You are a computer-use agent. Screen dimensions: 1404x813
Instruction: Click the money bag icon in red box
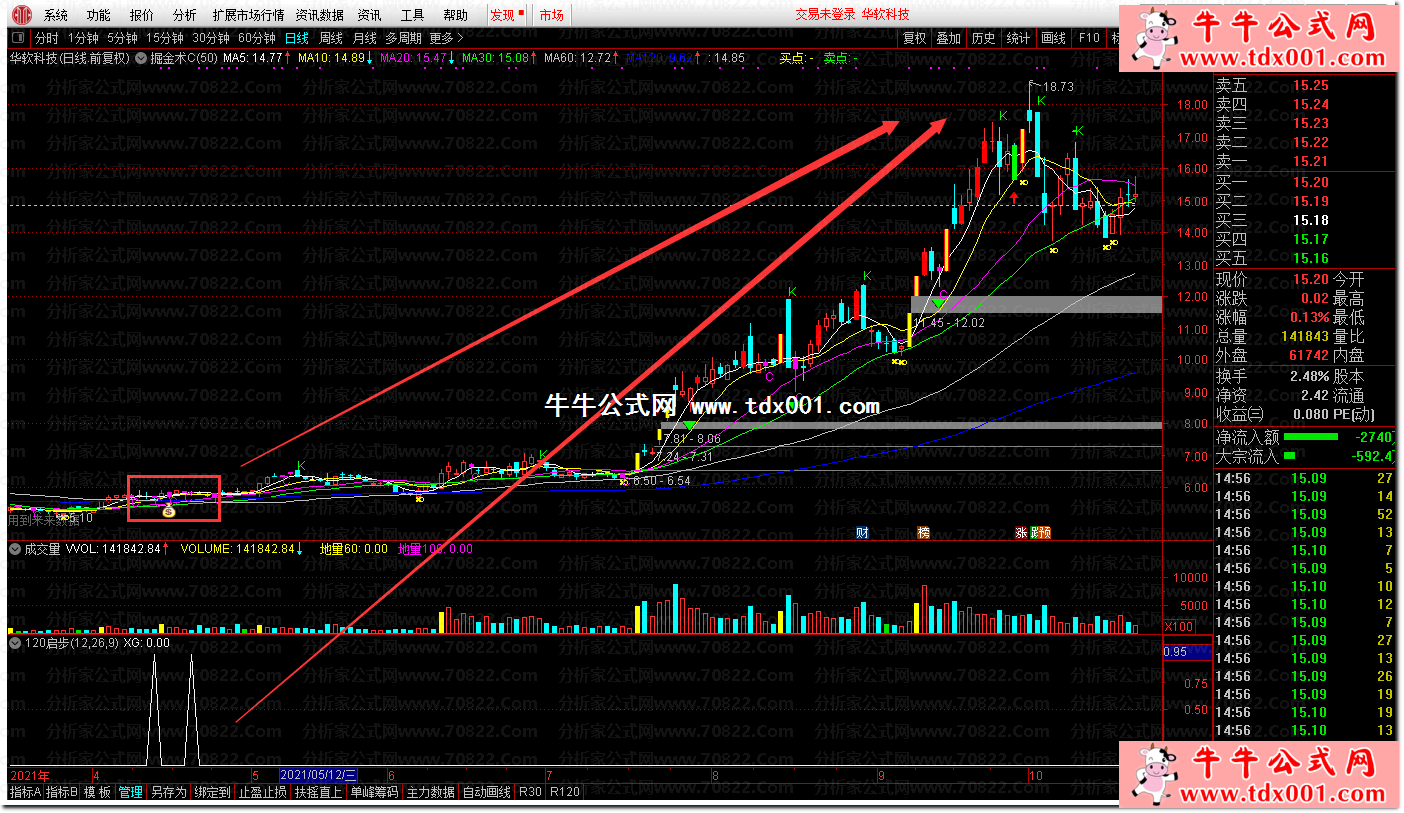pos(169,512)
